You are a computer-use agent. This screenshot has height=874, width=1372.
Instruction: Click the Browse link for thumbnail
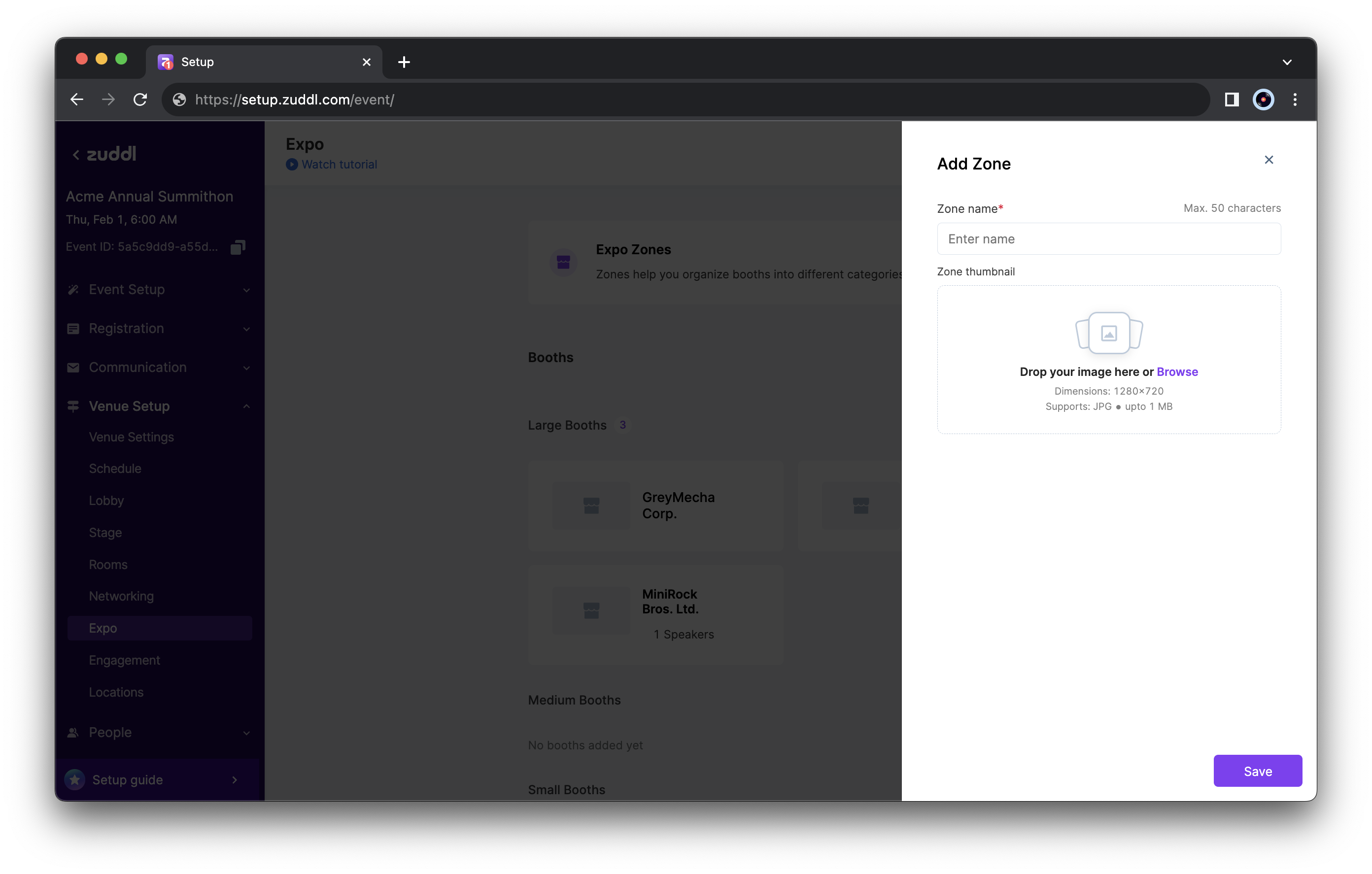coord(1176,371)
